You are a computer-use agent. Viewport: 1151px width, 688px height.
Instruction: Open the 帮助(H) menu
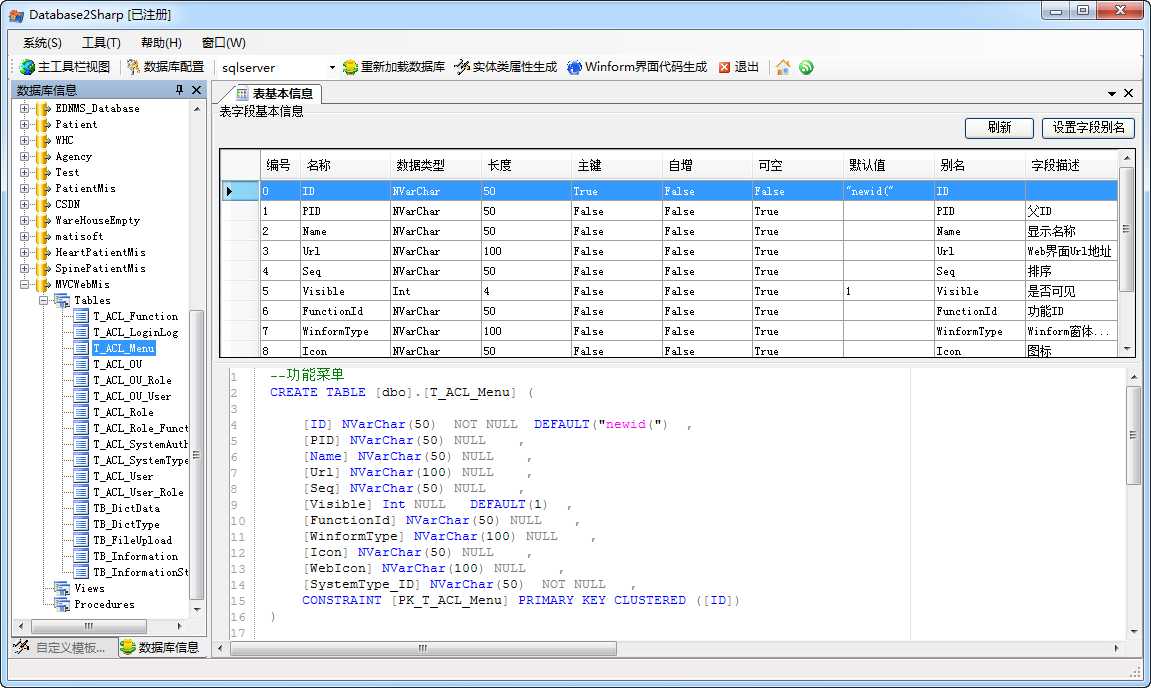click(x=161, y=43)
